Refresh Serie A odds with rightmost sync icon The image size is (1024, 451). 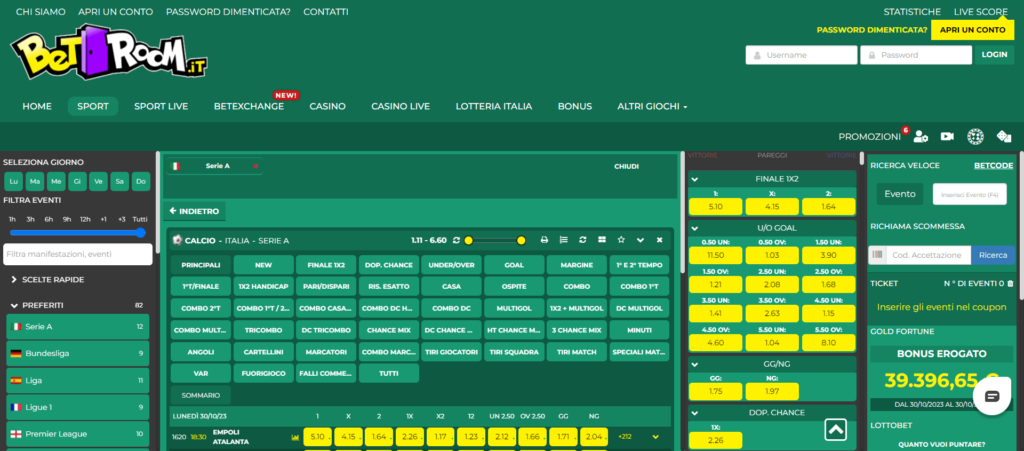click(583, 240)
